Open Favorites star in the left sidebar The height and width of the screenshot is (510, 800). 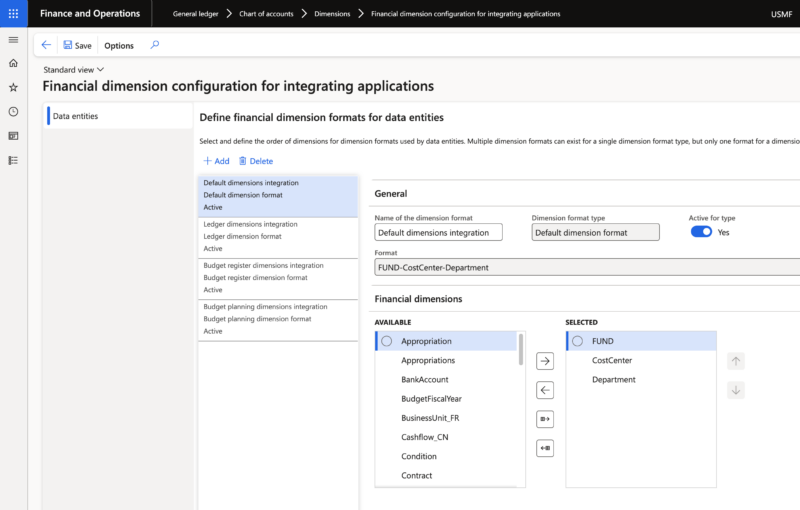(13, 87)
